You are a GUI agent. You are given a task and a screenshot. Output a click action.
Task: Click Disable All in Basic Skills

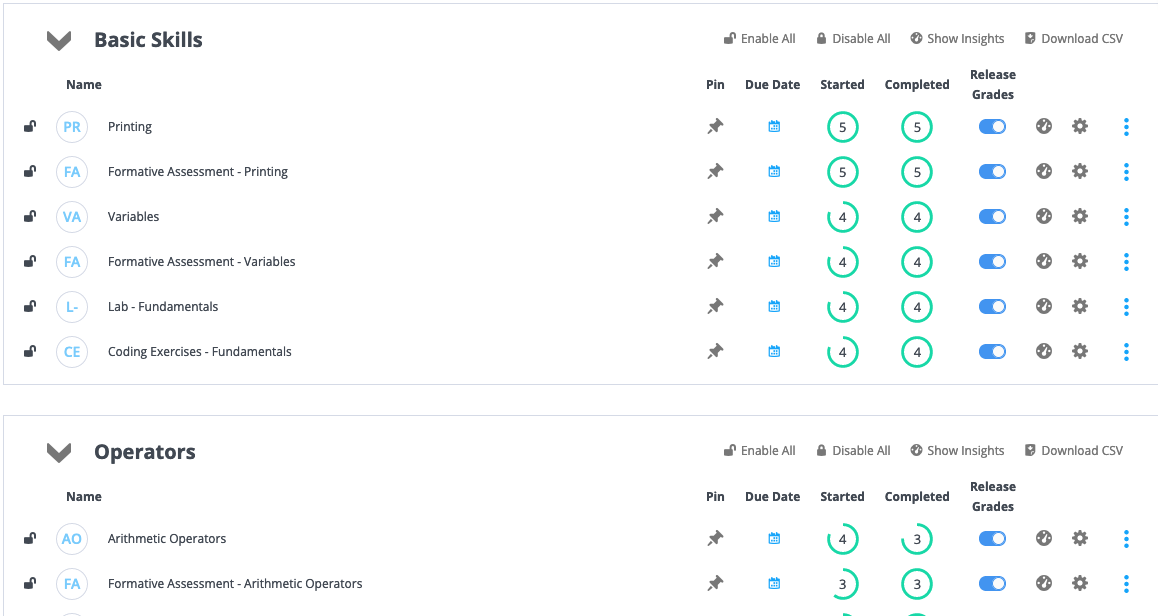853,38
